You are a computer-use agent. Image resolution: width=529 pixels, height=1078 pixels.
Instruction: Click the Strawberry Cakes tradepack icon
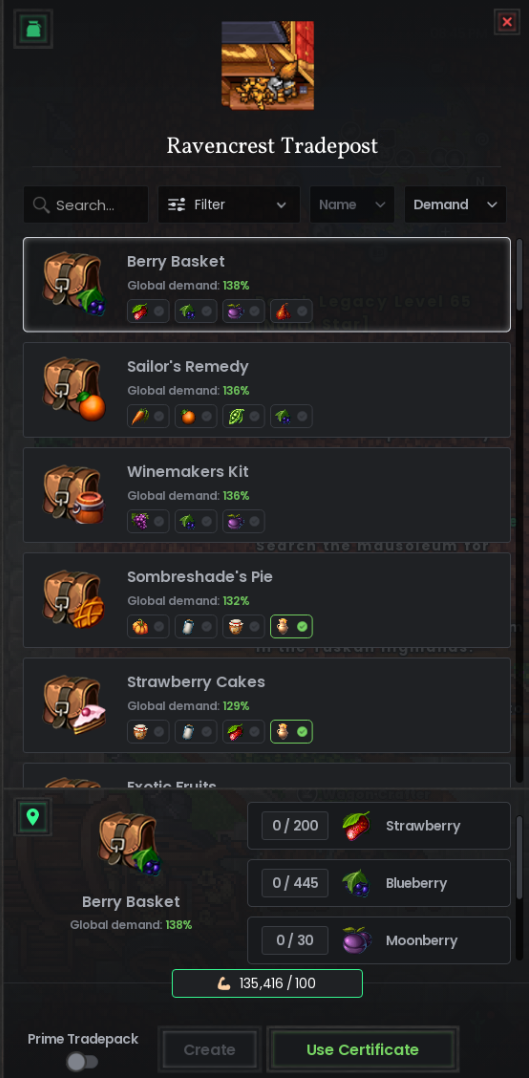tap(74, 705)
